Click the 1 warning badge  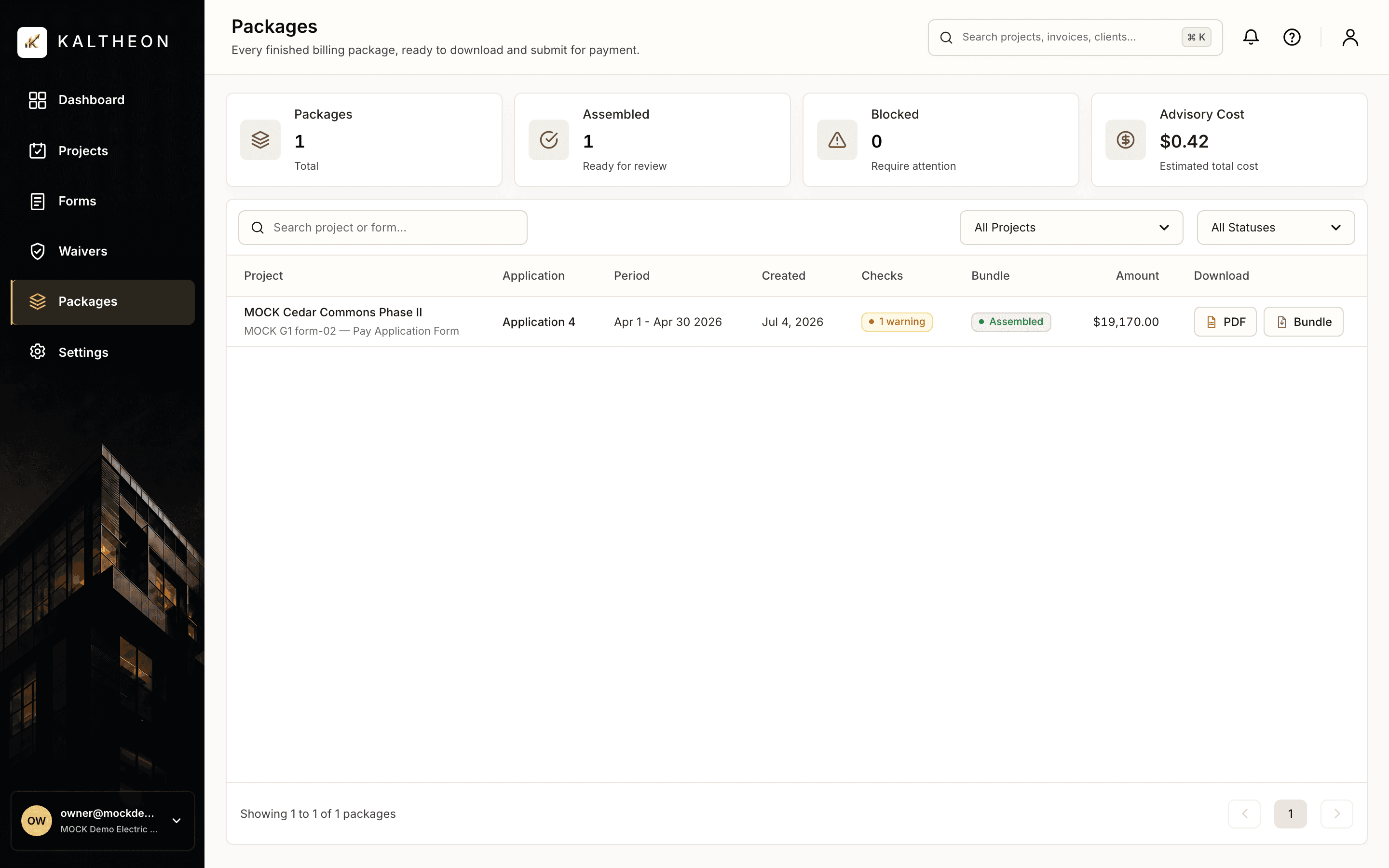tap(897, 322)
